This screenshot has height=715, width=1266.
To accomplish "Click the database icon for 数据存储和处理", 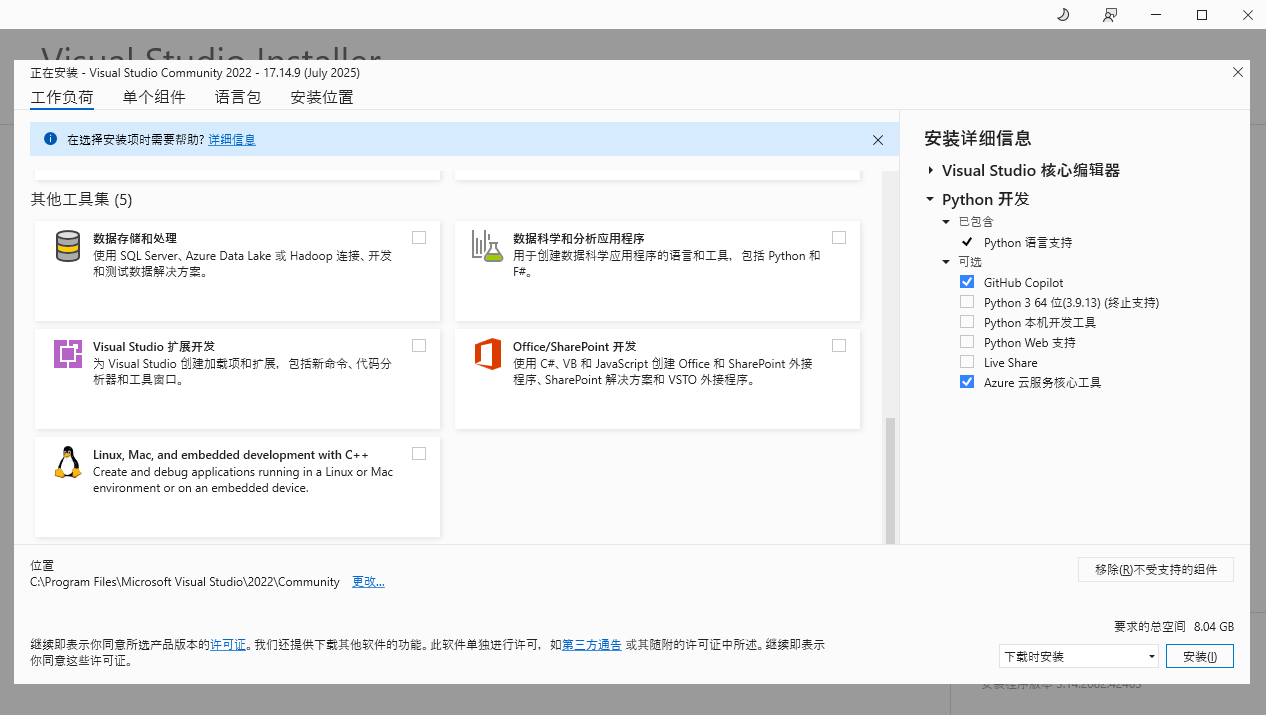I will pyautogui.click(x=68, y=246).
